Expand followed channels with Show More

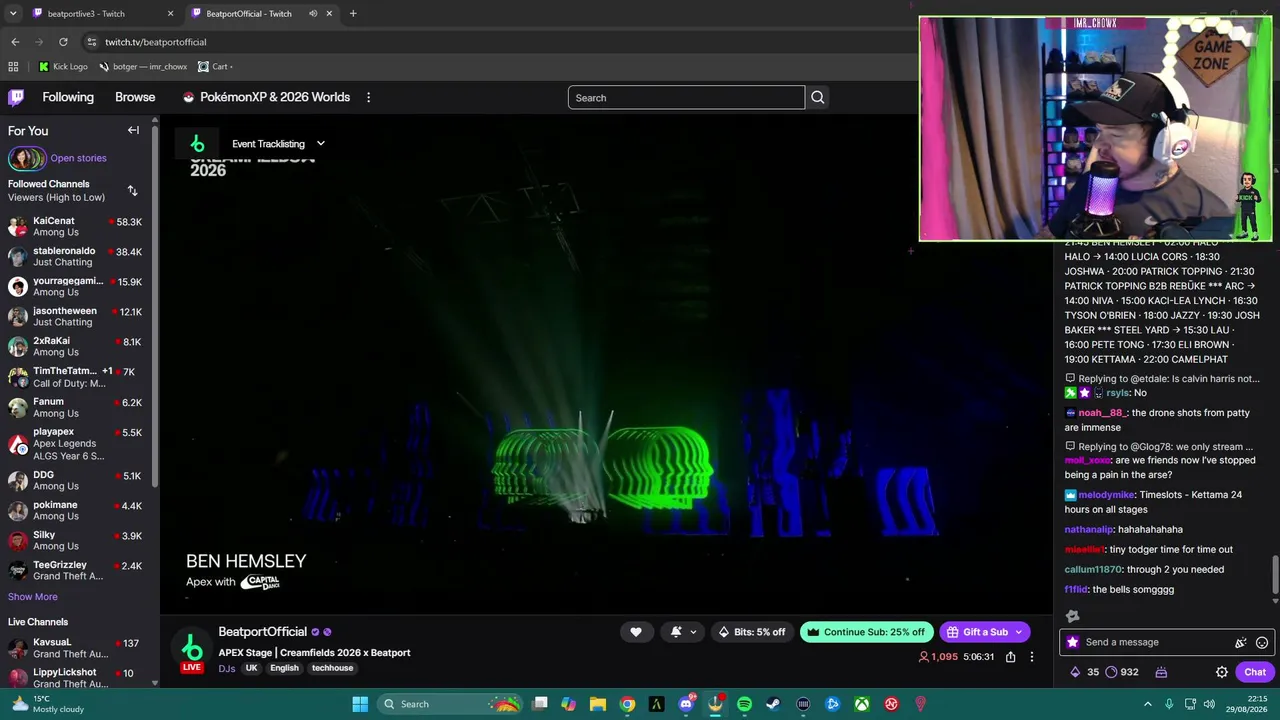(x=33, y=597)
